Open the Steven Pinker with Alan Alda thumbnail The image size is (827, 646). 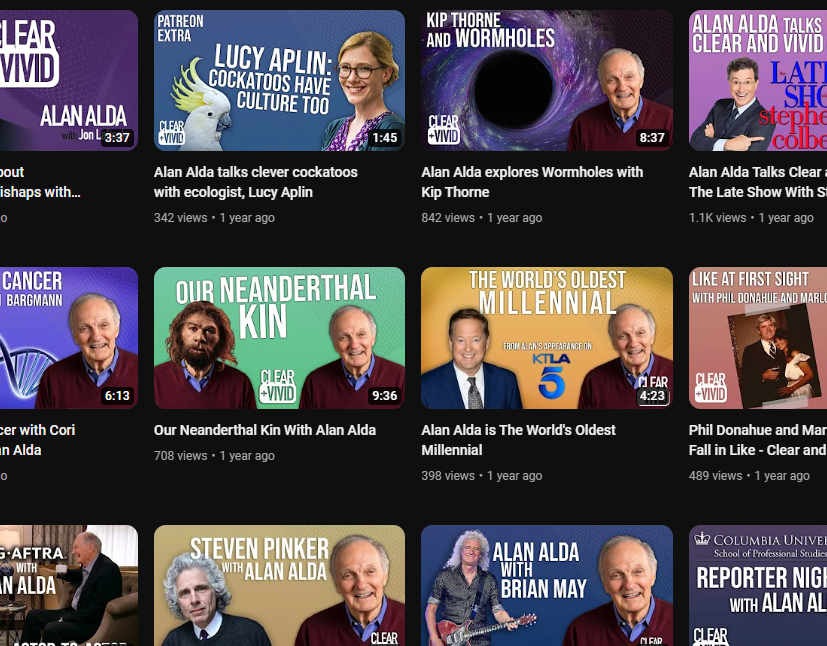280,585
